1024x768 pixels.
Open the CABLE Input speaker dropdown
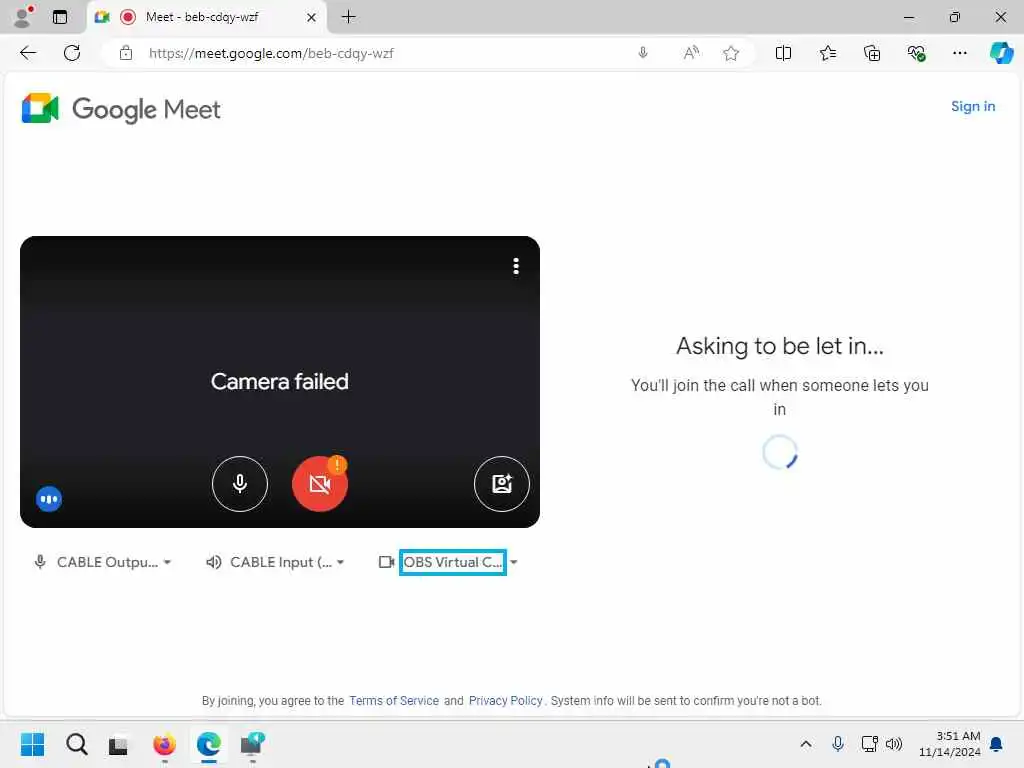pos(275,562)
